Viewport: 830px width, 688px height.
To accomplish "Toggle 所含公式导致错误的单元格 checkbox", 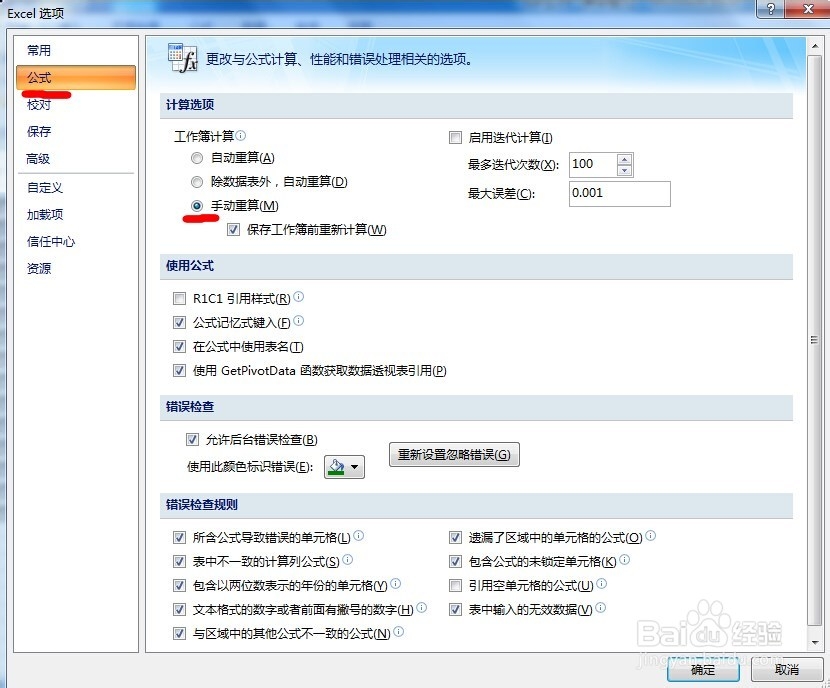I will (x=179, y=538).
